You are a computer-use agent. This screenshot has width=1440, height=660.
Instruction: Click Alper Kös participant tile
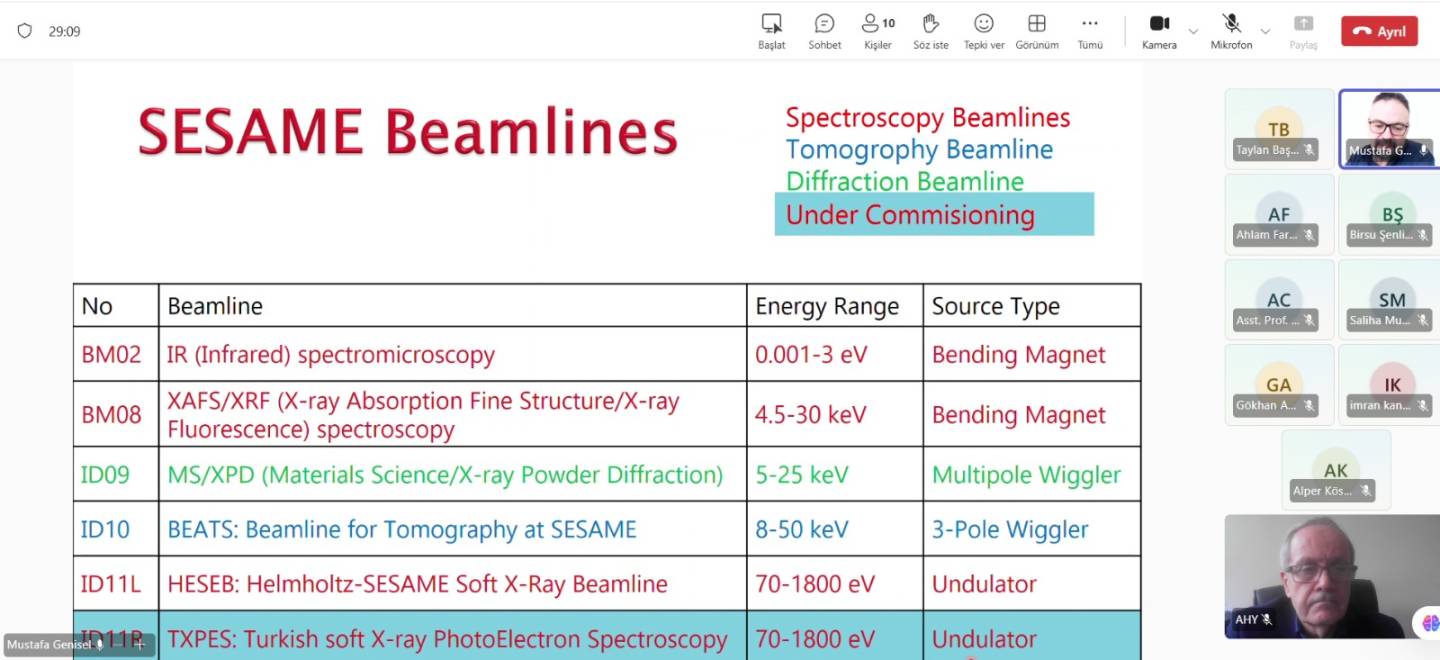point(1336,470)
